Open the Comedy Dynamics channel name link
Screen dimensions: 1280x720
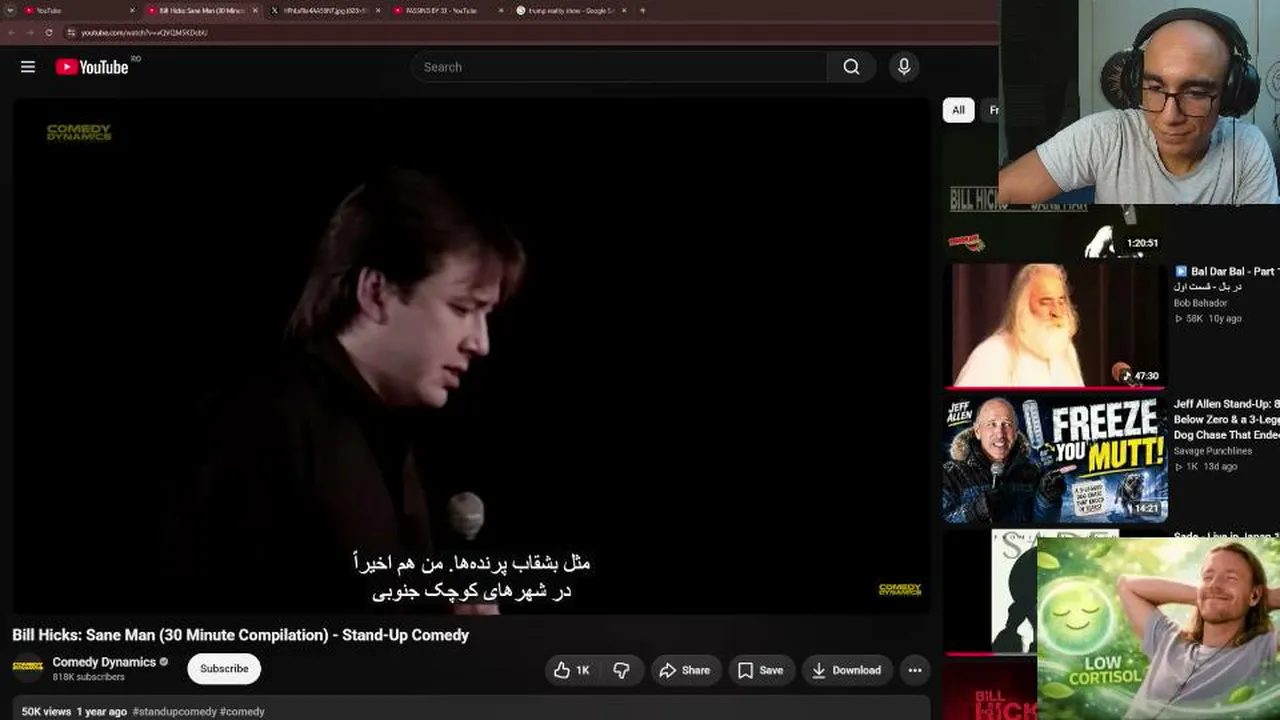pos(104,662)
